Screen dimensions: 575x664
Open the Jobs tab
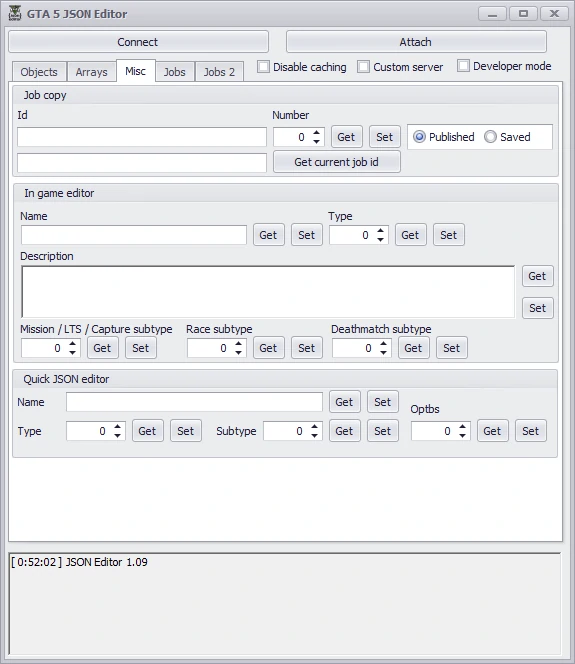coord(175,72)
